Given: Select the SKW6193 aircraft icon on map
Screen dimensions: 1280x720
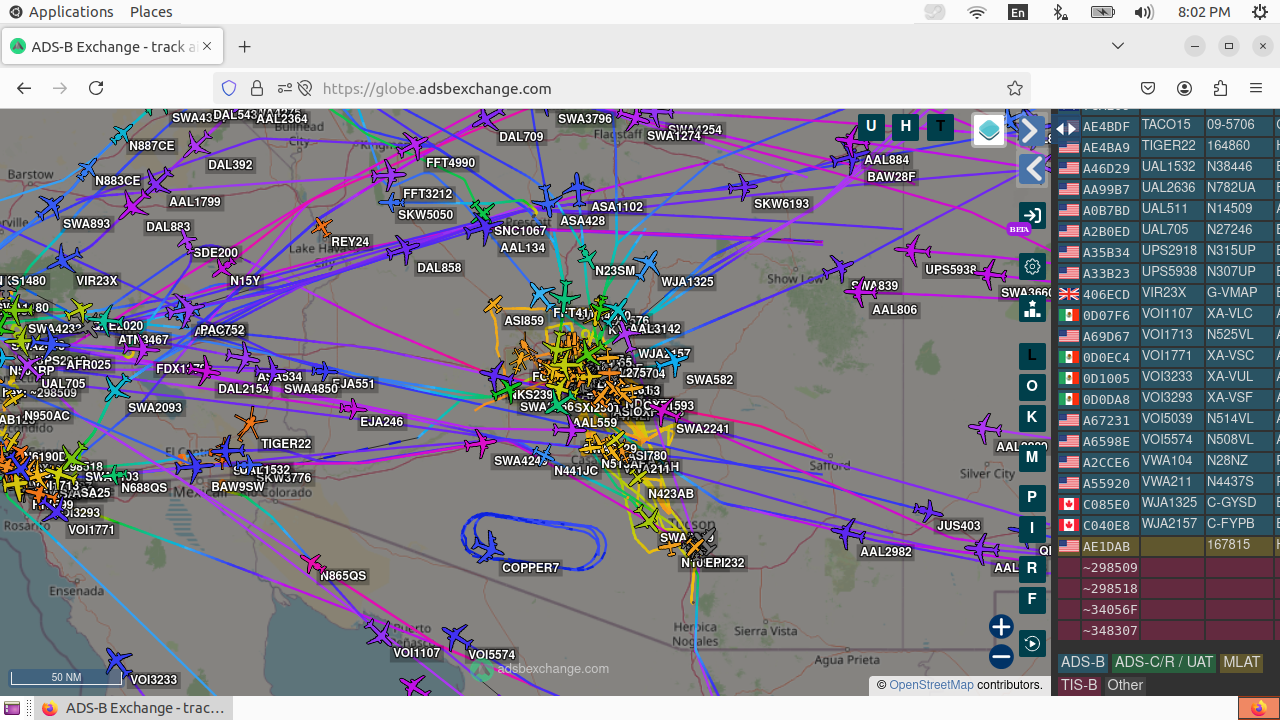Looking at the screenshot, I should tap(742, 187).
